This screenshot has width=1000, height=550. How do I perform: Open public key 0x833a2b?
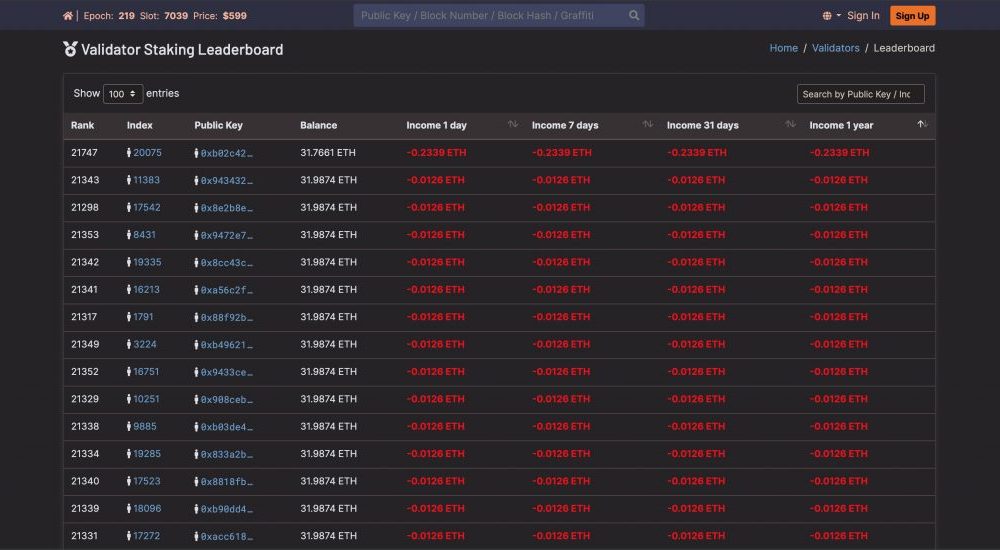(226, 455)
